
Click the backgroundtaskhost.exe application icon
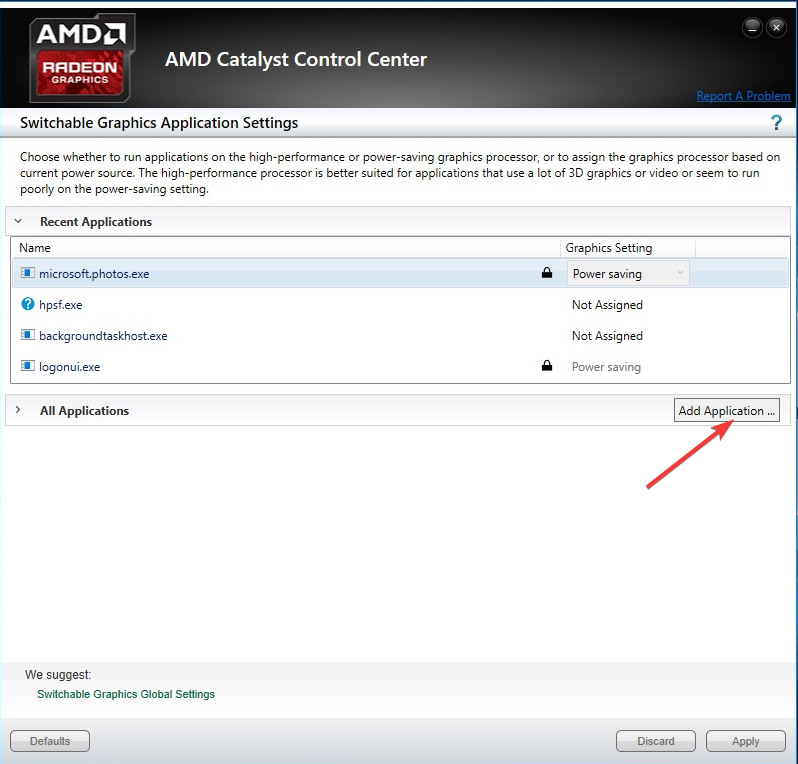(27, 335)
